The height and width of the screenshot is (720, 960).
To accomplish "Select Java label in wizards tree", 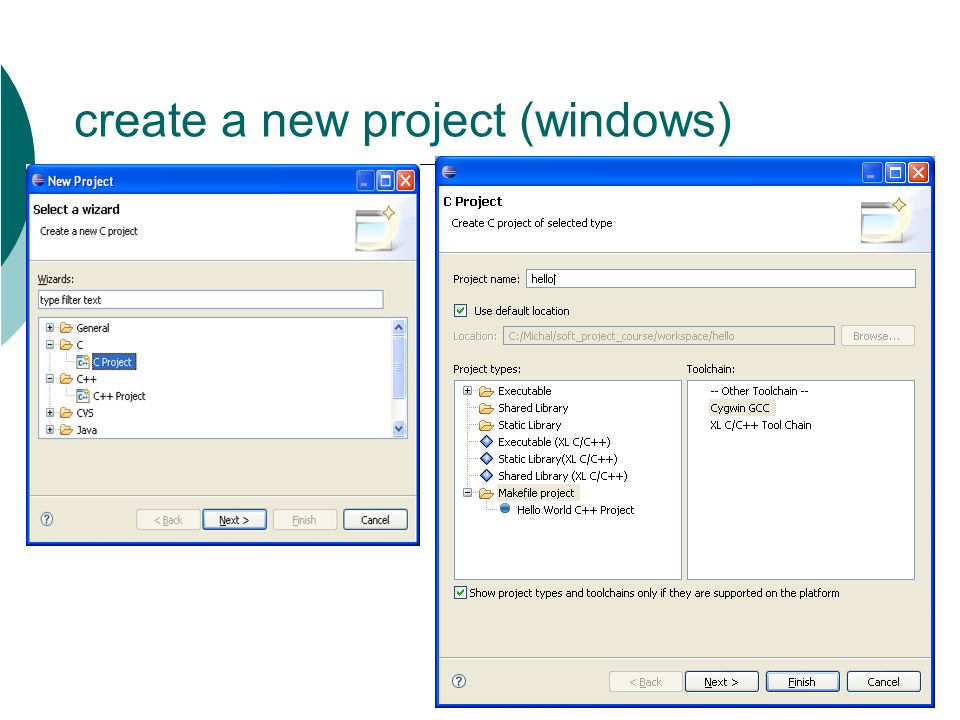I will [87, 430].
